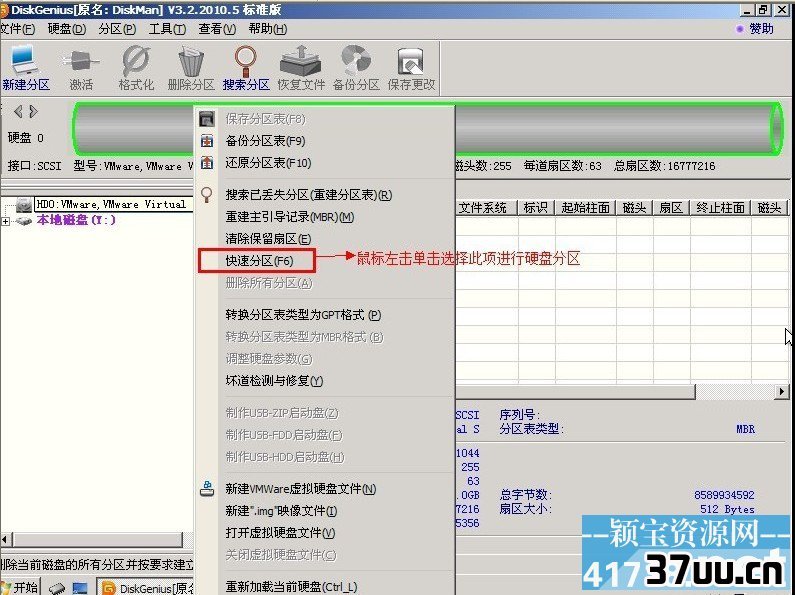Open the 帮助(H) menu
Viewport: 795px width, 595px height.
coord(268,29)
